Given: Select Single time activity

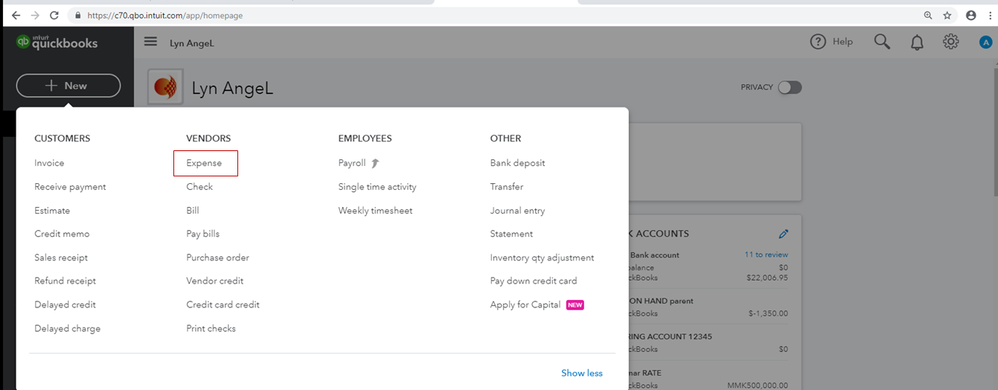Looking at the screenshot, I should pos(377,187).
